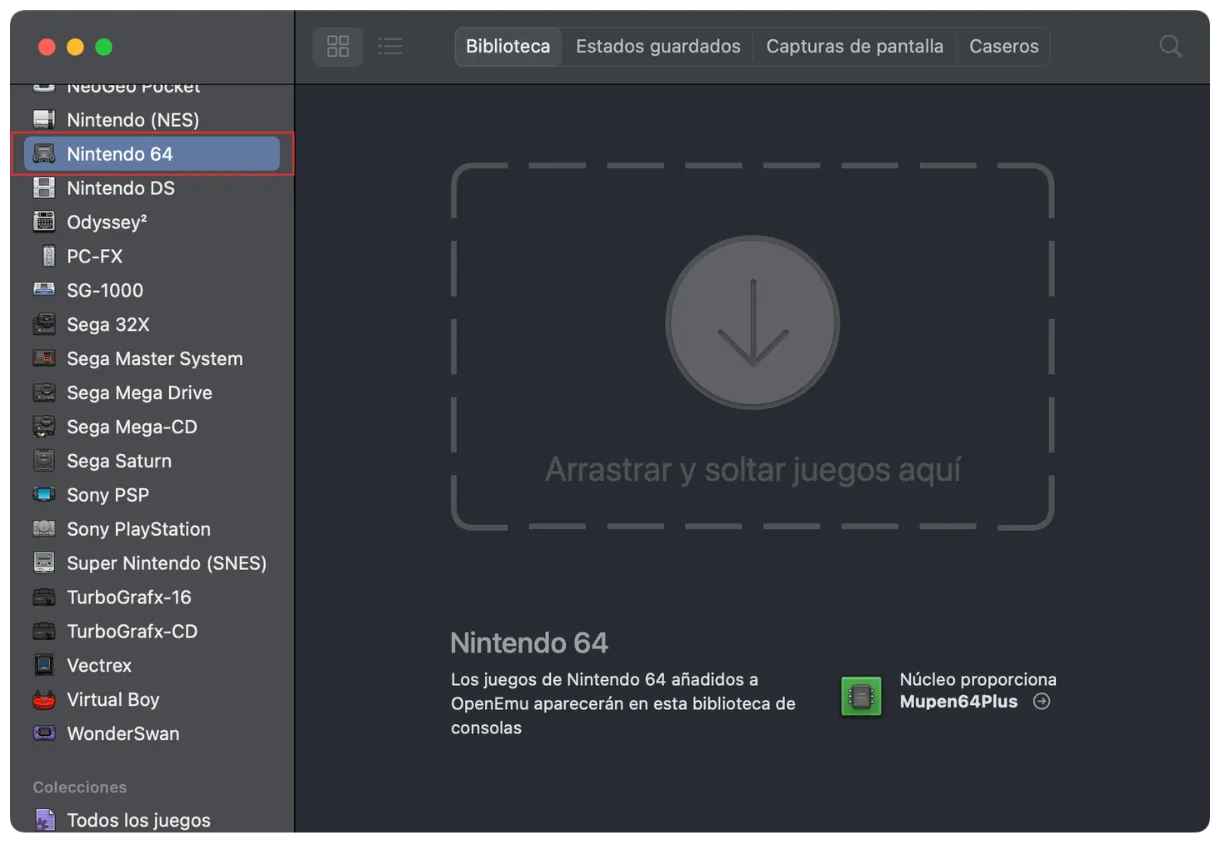
Task: Select the Nintendo DS console icon
Action: coord(44,187)
